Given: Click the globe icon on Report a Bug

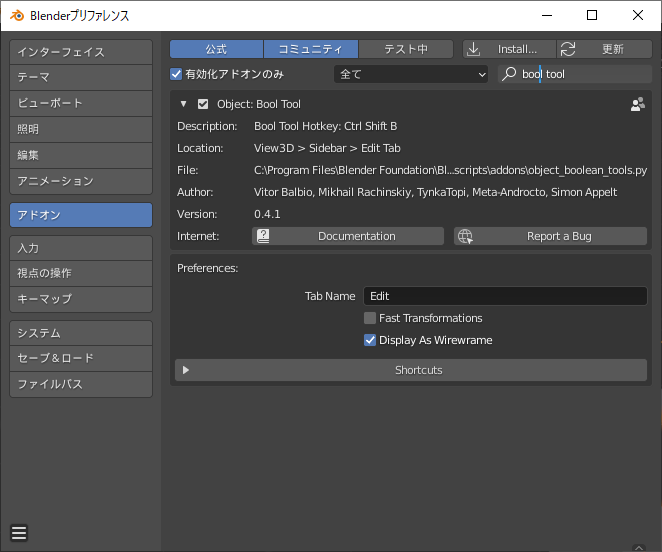Looking at the screenshot, I should 465,236.
